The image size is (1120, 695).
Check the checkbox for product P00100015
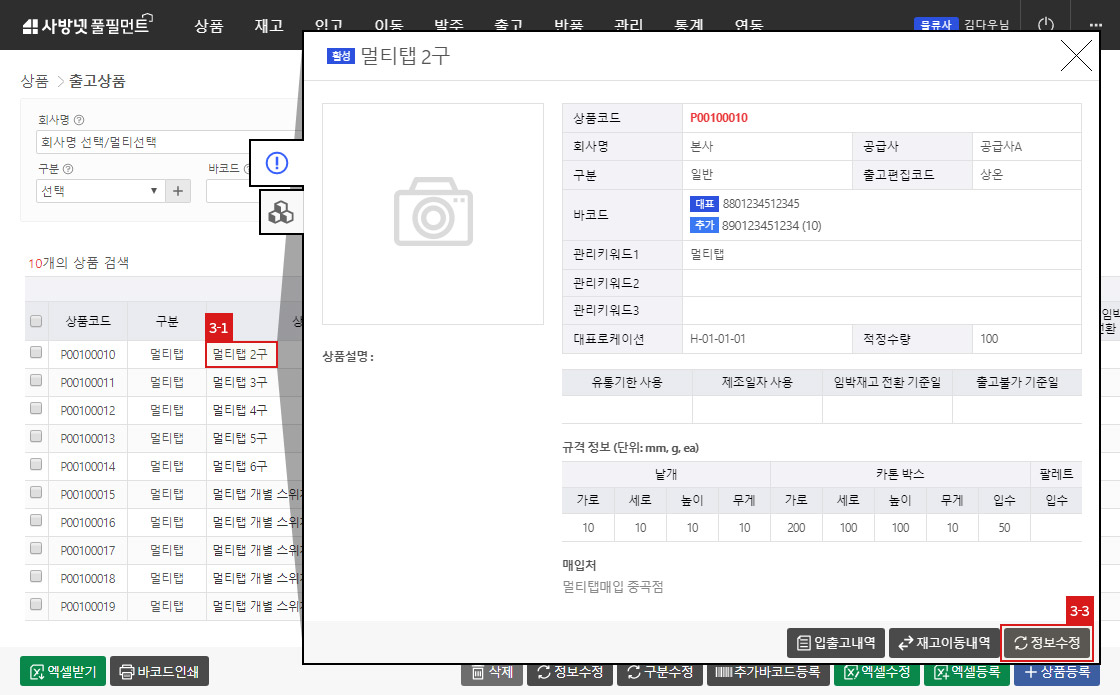coord(37,494)
